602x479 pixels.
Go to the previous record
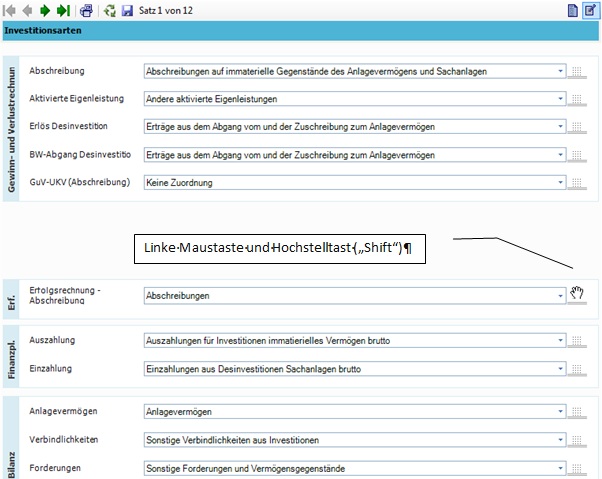click(x=28, y=10)
